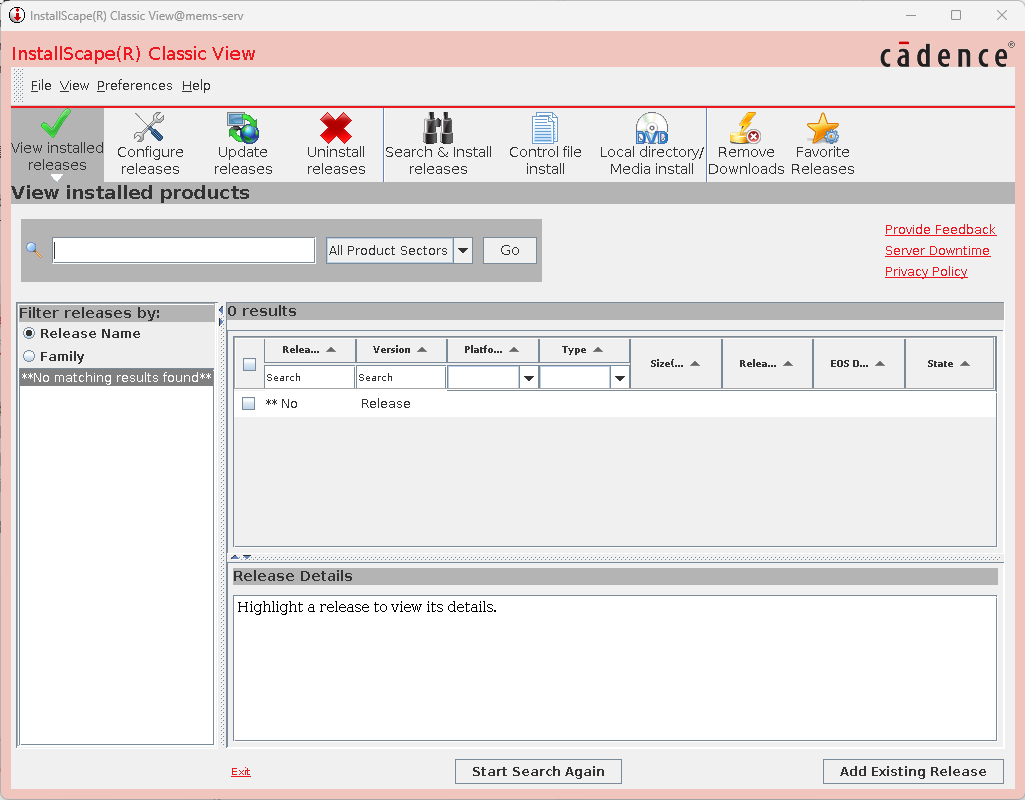Open Update releases globe icon
This screenshot has width=1025, height=800.
coord(243,127)
